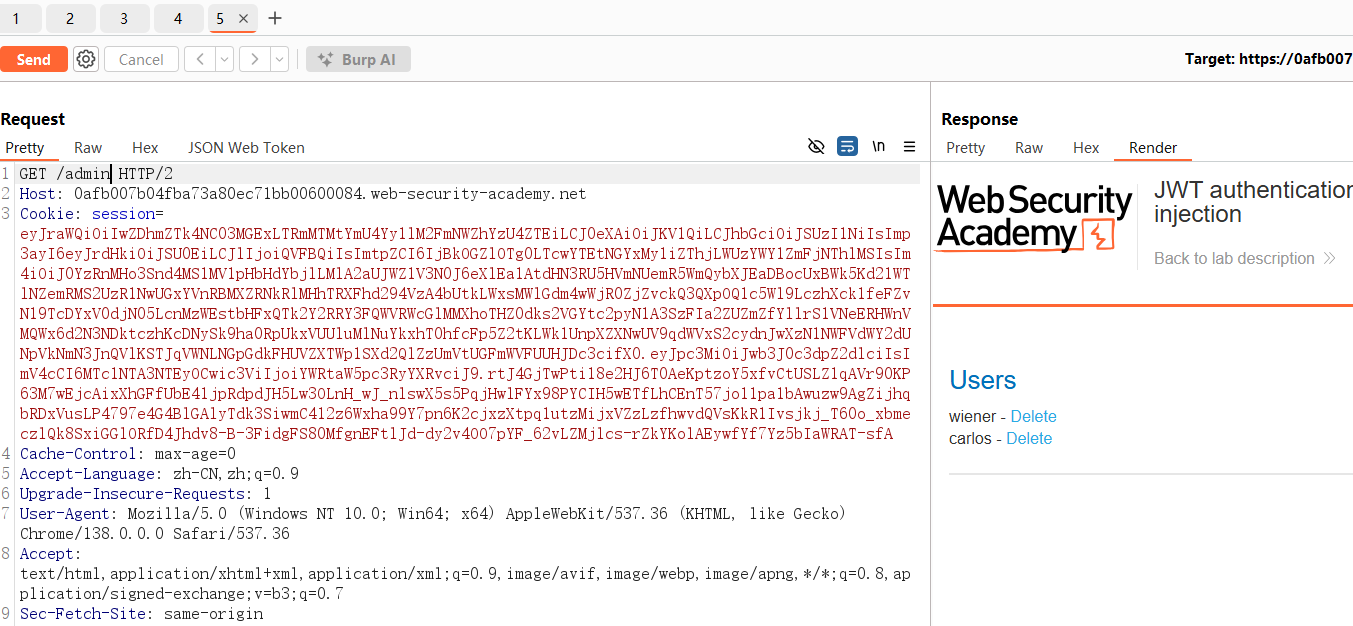The image size is (1353, 626).
Task: Select Repeater tab 5
Action: pyautogui.click(x=221, y=19)
